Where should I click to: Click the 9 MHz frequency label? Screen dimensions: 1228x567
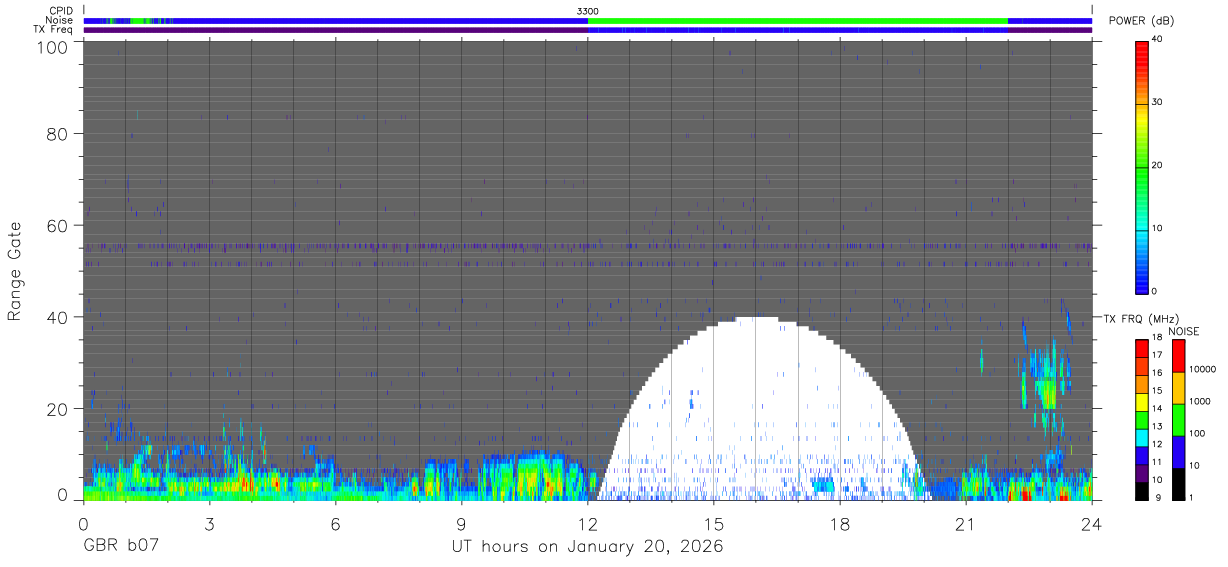[1157, 497]
